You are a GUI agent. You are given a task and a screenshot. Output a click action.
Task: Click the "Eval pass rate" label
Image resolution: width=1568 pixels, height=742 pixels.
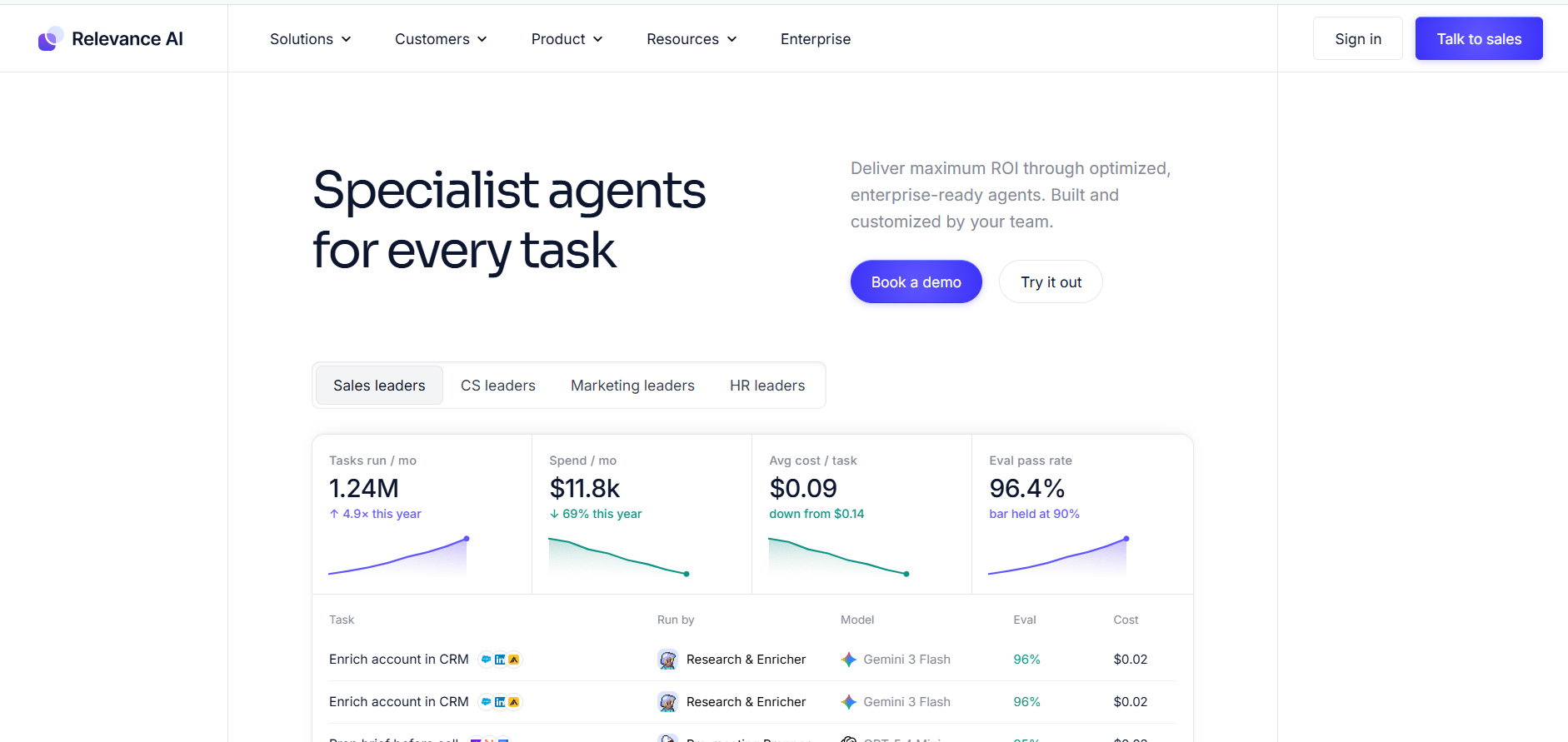[x=1031, y=461]
